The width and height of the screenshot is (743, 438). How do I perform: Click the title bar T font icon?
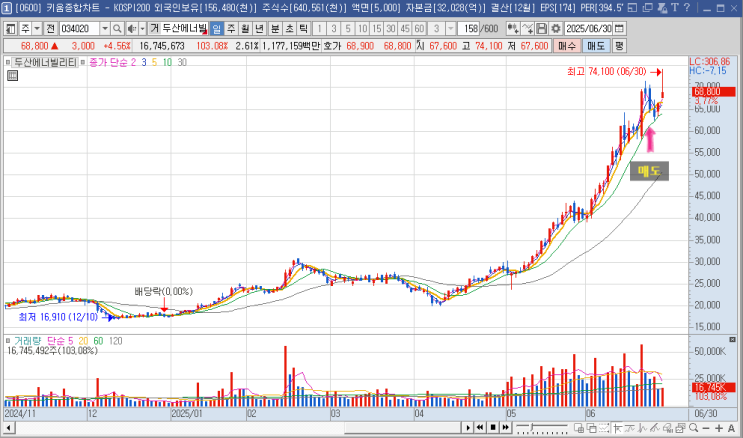[x=674, y=8]
